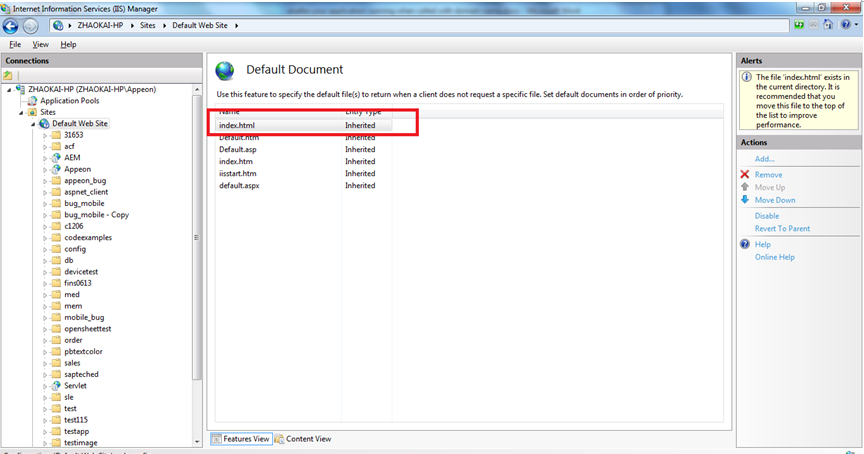Image resolution: width=864 pixels, height=454 pixels.
Task: Open the File menu
Action: [x=15, y=45]
